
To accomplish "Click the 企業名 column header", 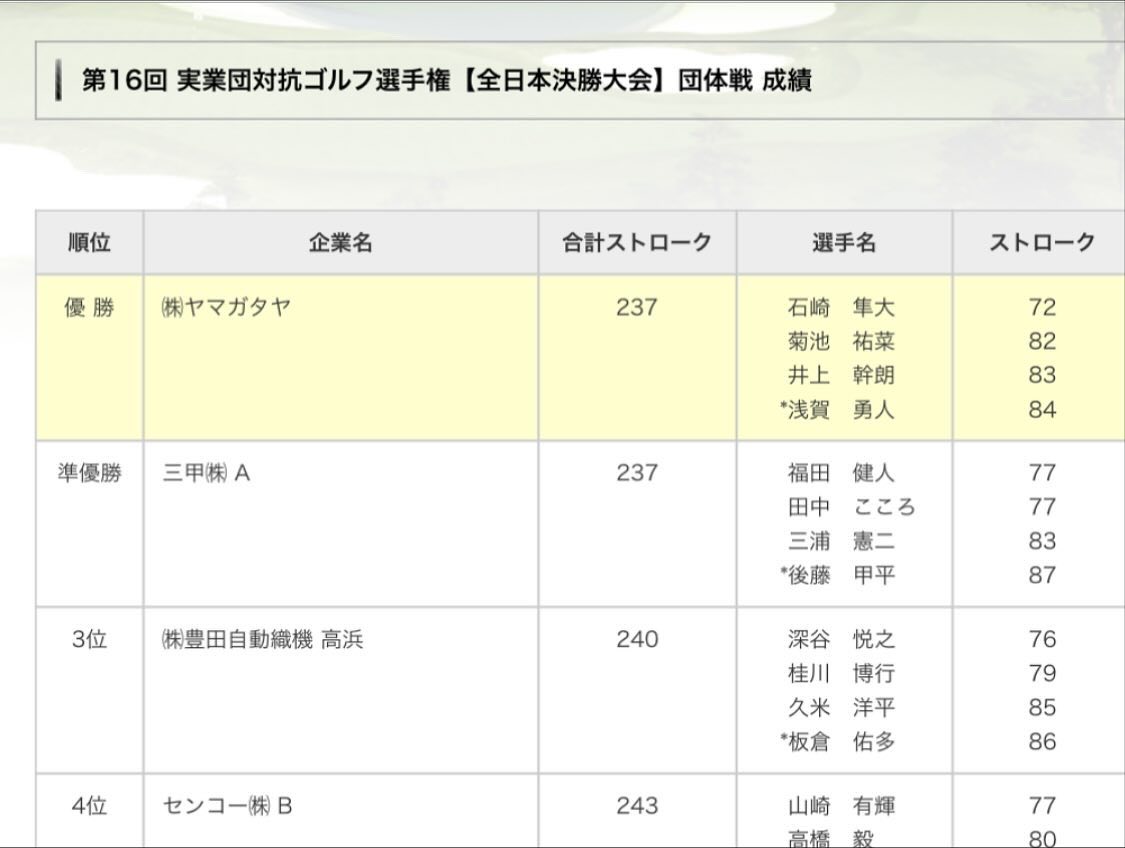I will pos(340,242).
